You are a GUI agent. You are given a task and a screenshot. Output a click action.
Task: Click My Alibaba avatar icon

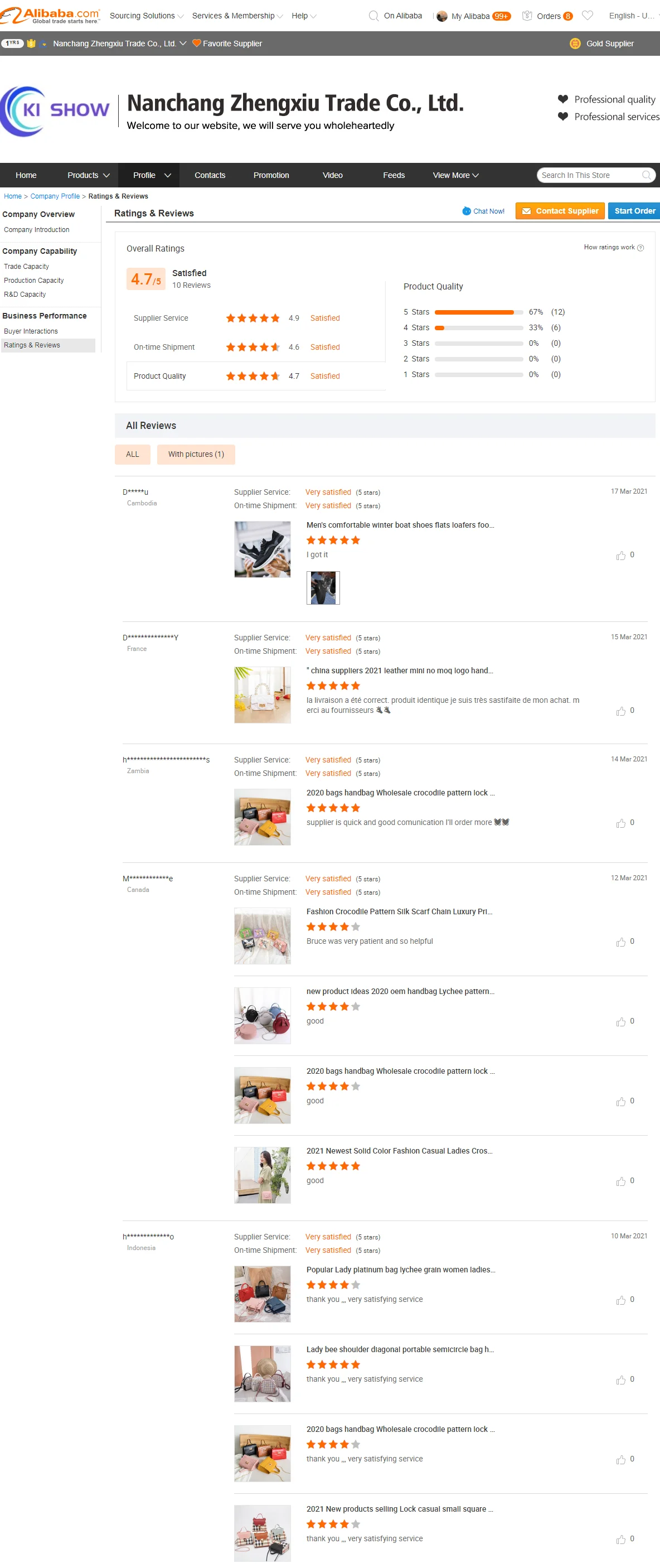coord(442,16)
